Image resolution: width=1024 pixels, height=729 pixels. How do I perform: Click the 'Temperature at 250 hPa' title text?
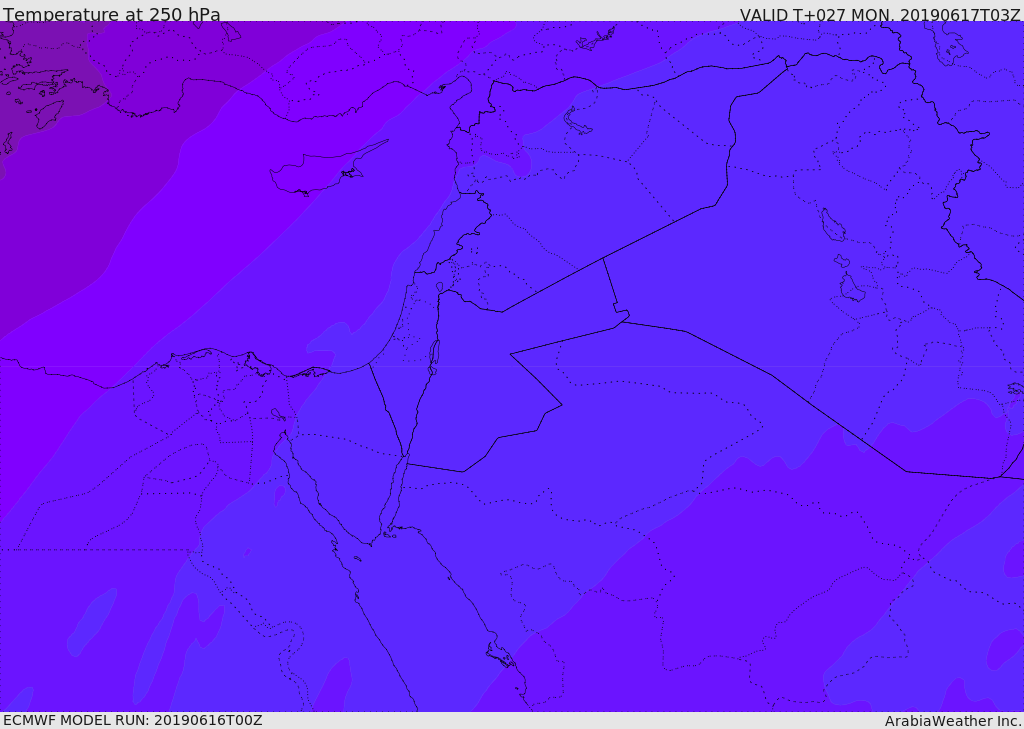[112, 14]
